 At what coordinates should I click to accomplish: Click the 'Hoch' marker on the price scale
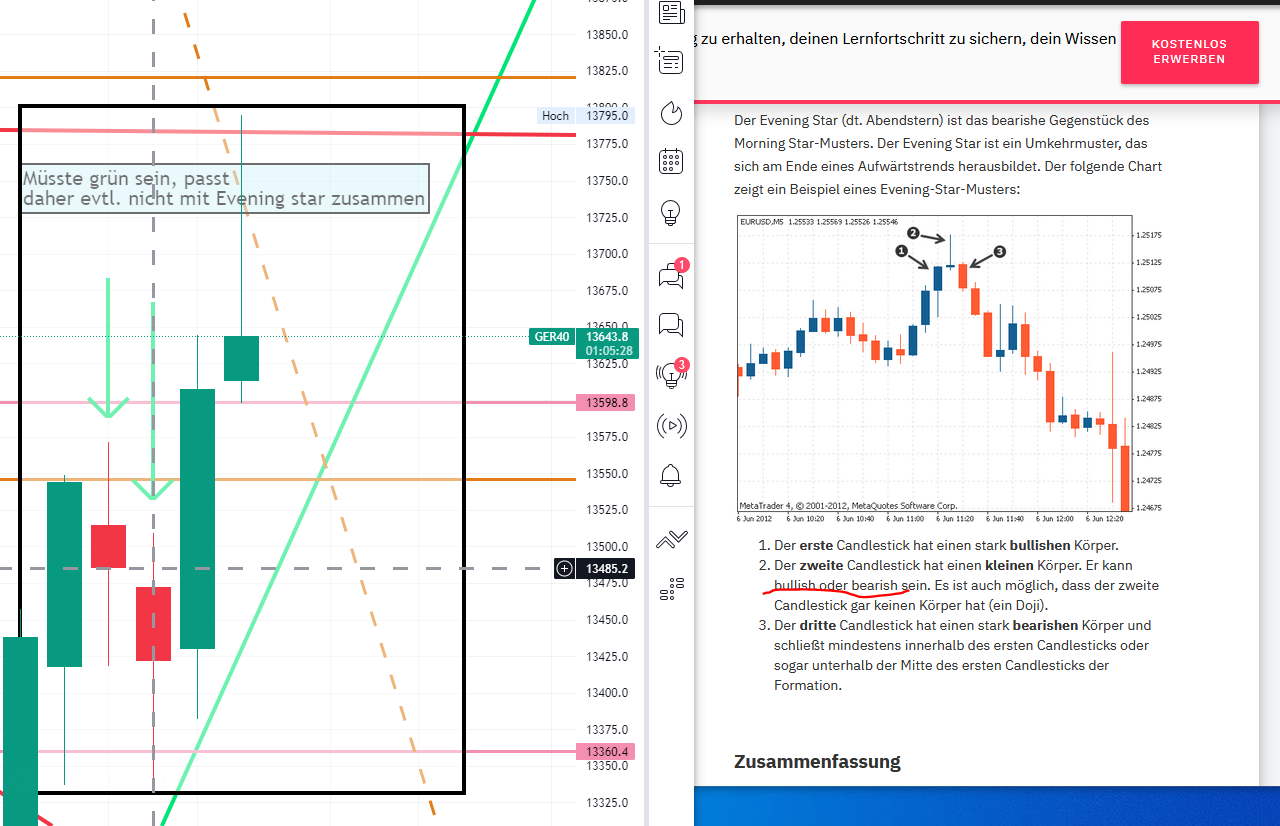click(x=555, y=115)
